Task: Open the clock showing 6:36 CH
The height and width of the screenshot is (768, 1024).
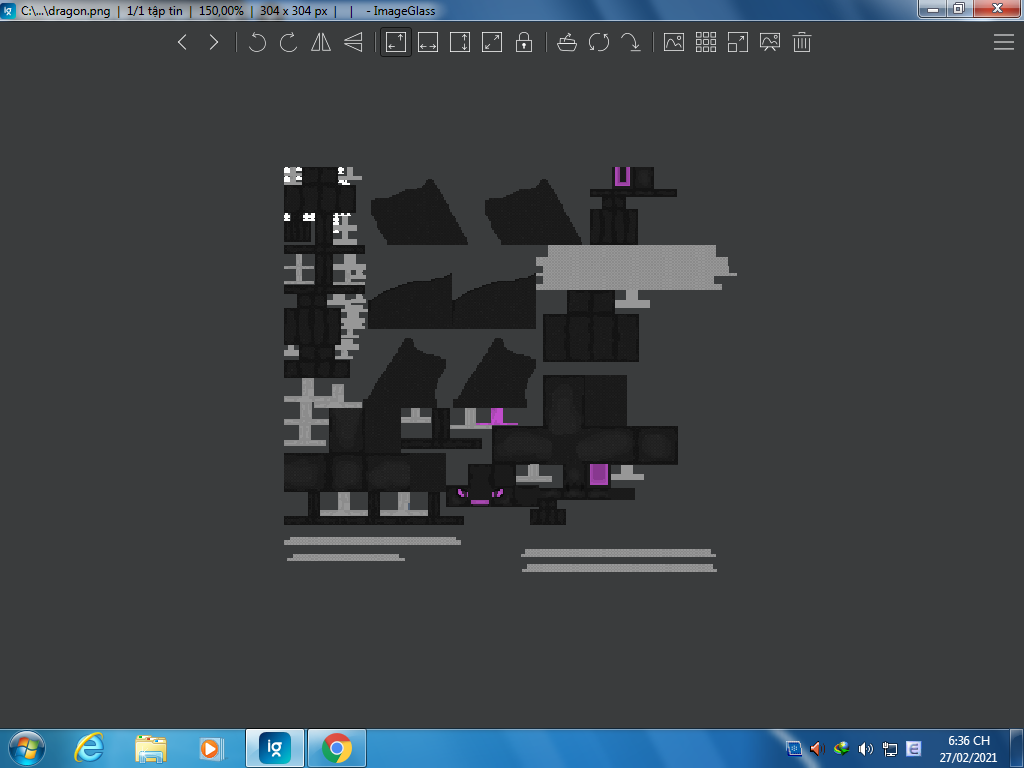Action: [968, 748]
